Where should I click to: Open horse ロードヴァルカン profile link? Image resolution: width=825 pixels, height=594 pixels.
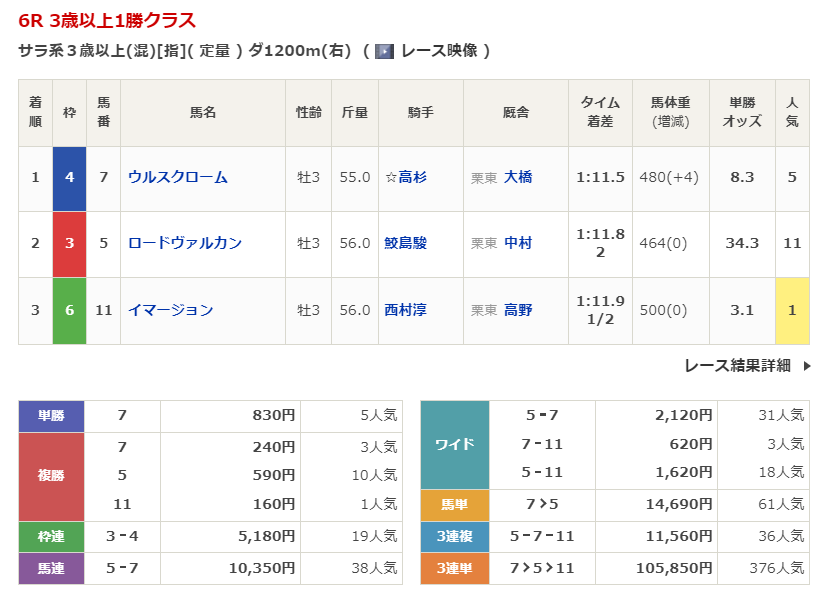coord(185,243)
